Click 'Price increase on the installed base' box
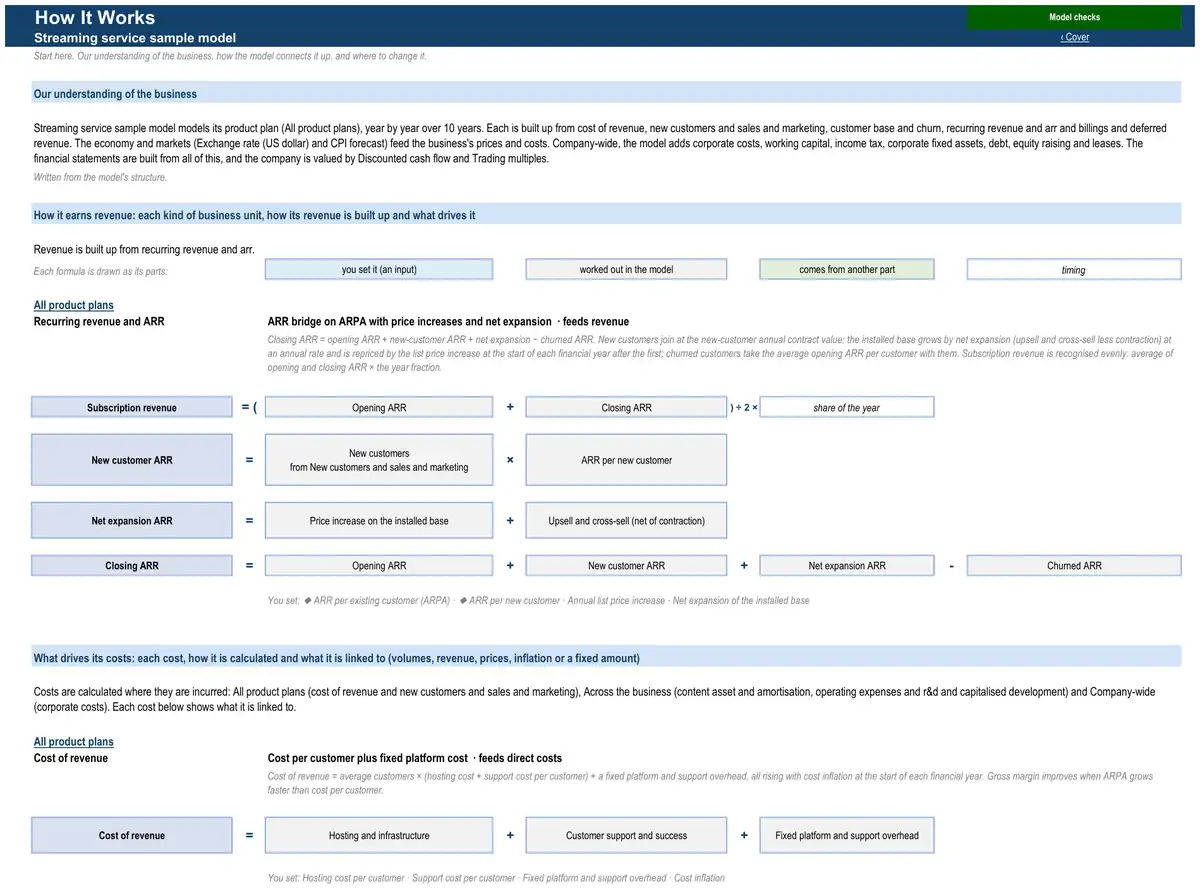This screenshot has height=889, width=1200. pos(379,521)
